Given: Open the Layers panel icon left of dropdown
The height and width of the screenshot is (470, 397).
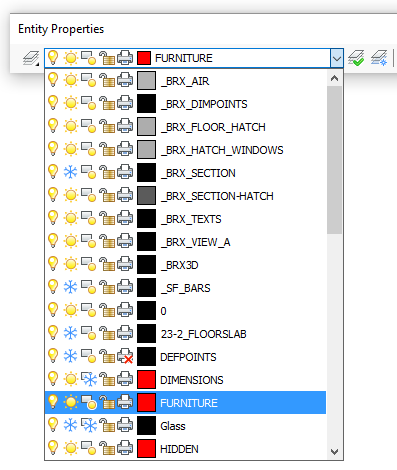Looking at the screenshot, I should coord(31,58).
